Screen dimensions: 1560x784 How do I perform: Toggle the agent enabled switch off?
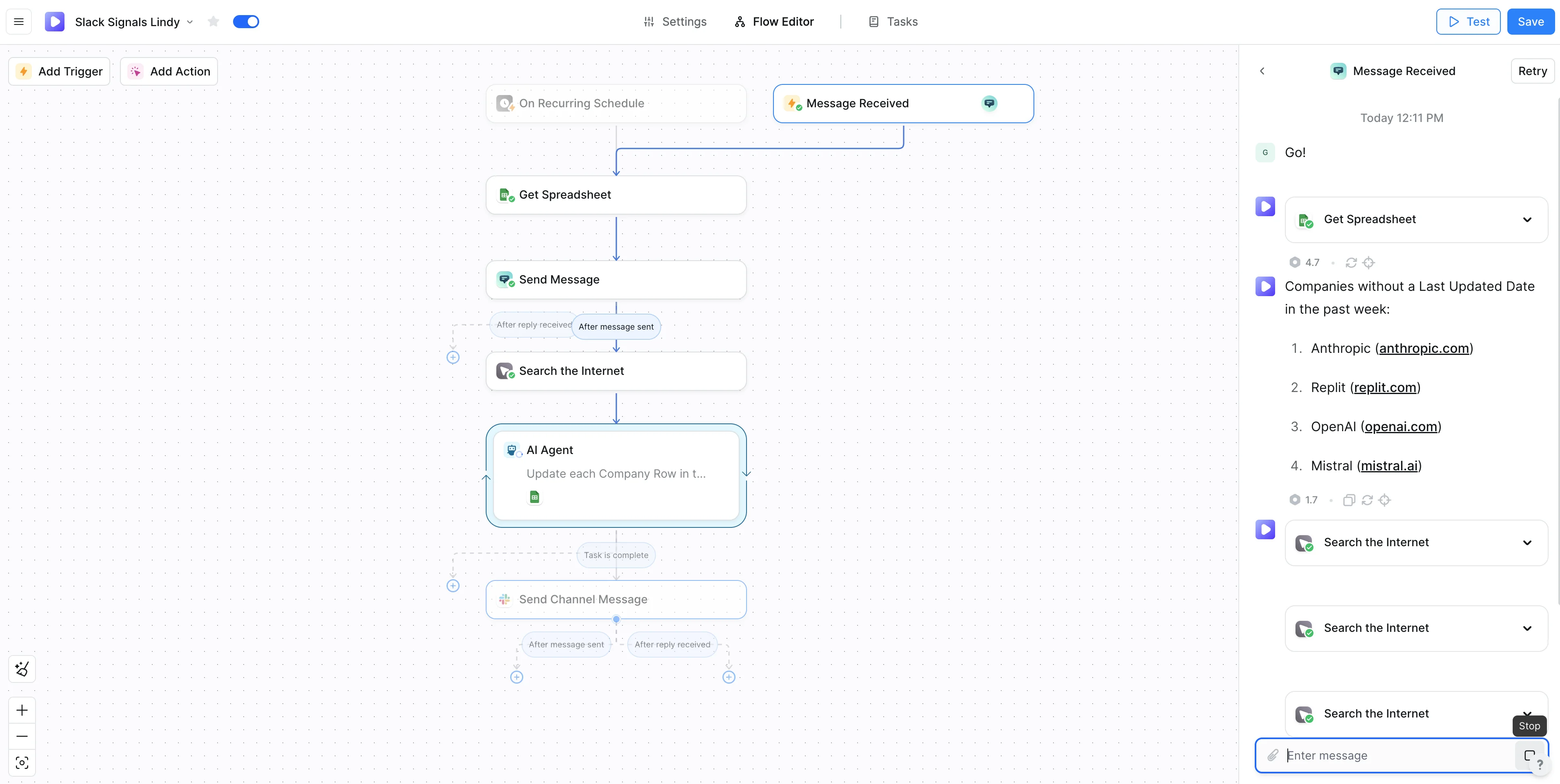point(246,22)
